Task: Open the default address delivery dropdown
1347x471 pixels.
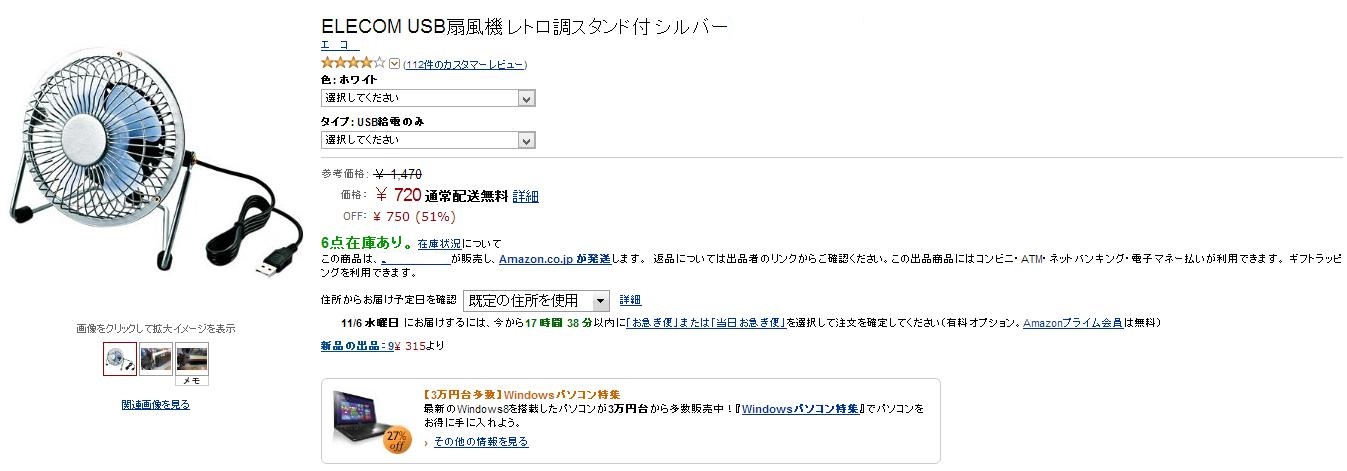Action: pyautogui.click(x=536, y=300)
